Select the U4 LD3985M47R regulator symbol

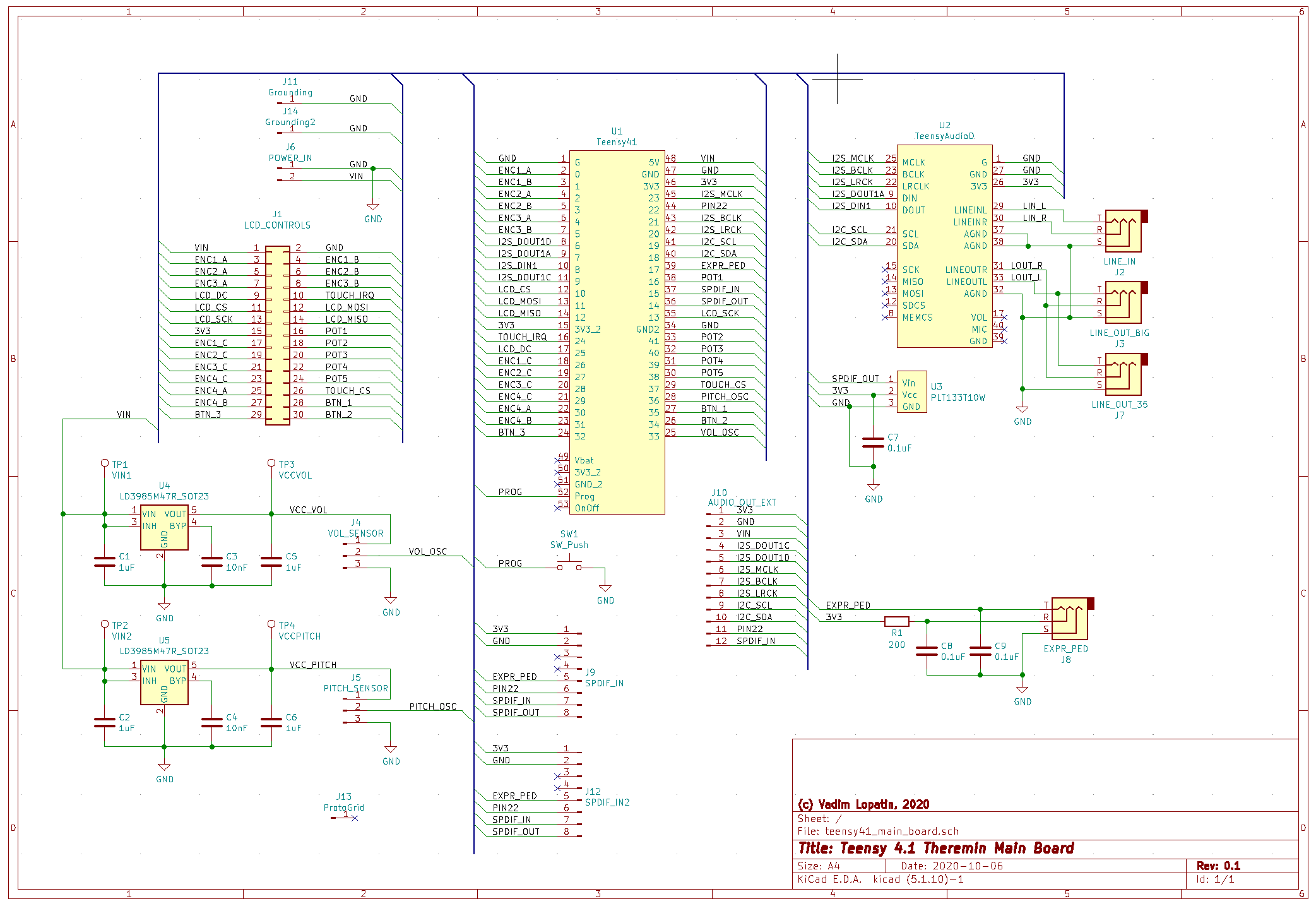pos(164,527)
